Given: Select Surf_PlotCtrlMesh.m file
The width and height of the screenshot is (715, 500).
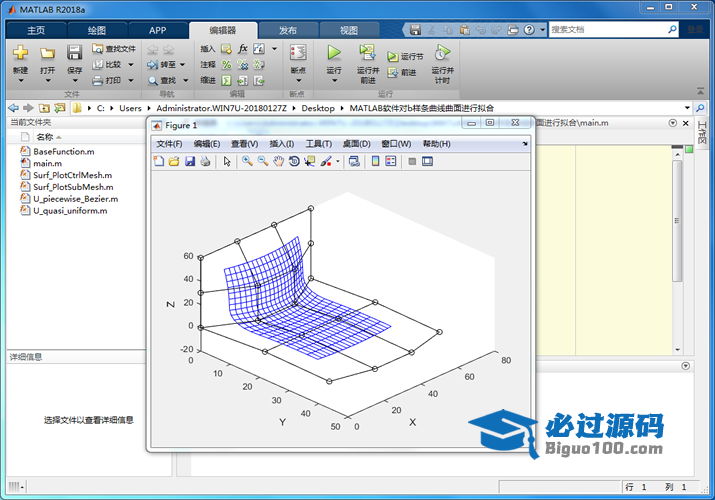Looking at the screenshot, I should (73, 175).
